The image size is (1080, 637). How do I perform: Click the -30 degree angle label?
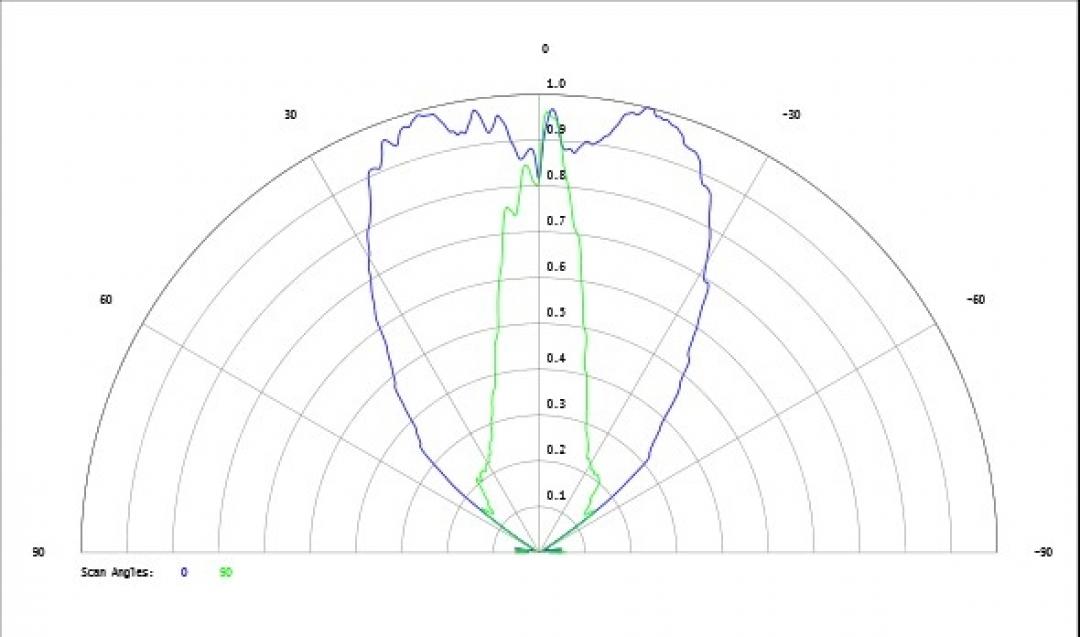(x=791, y=114)
